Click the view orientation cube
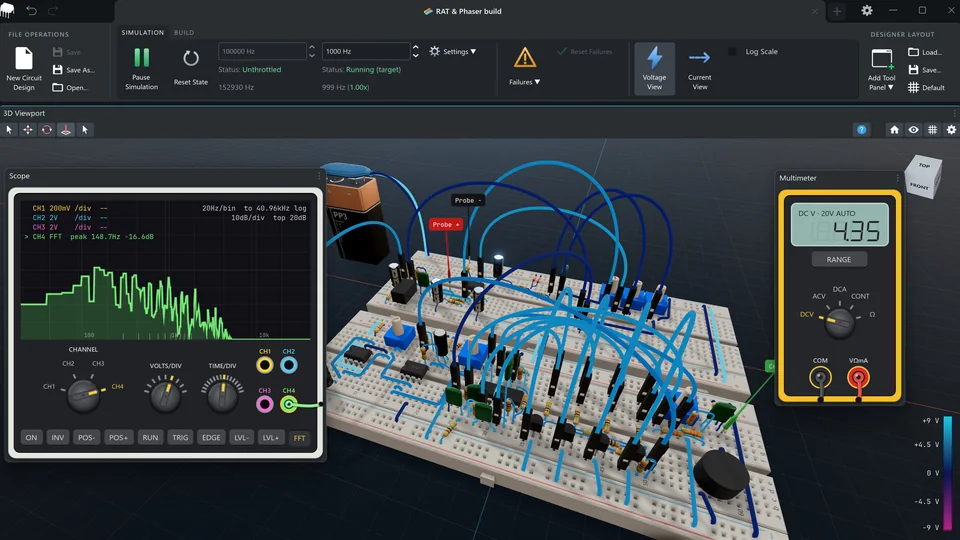The image size is (960, 540). [x=923, y=177]
